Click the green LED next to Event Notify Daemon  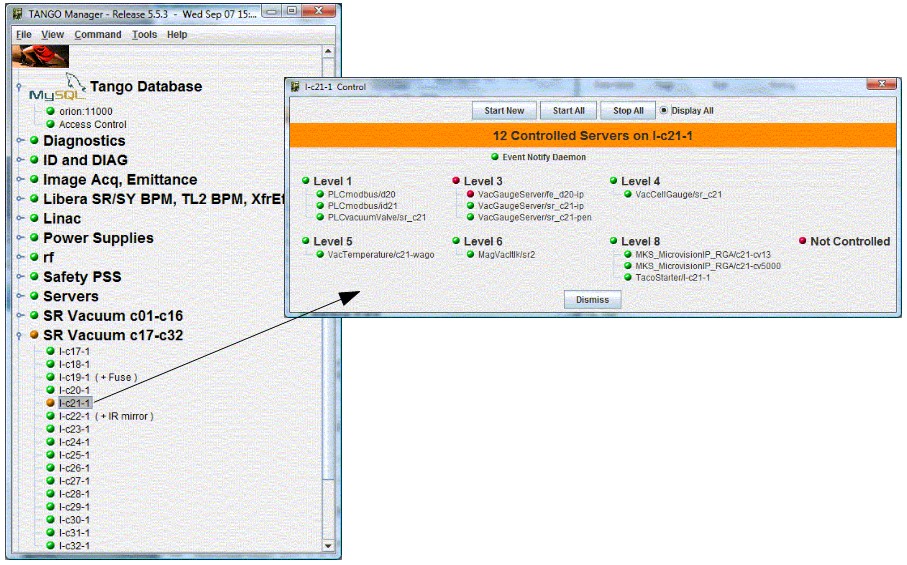pyautogui.click(x=494, y=157)
